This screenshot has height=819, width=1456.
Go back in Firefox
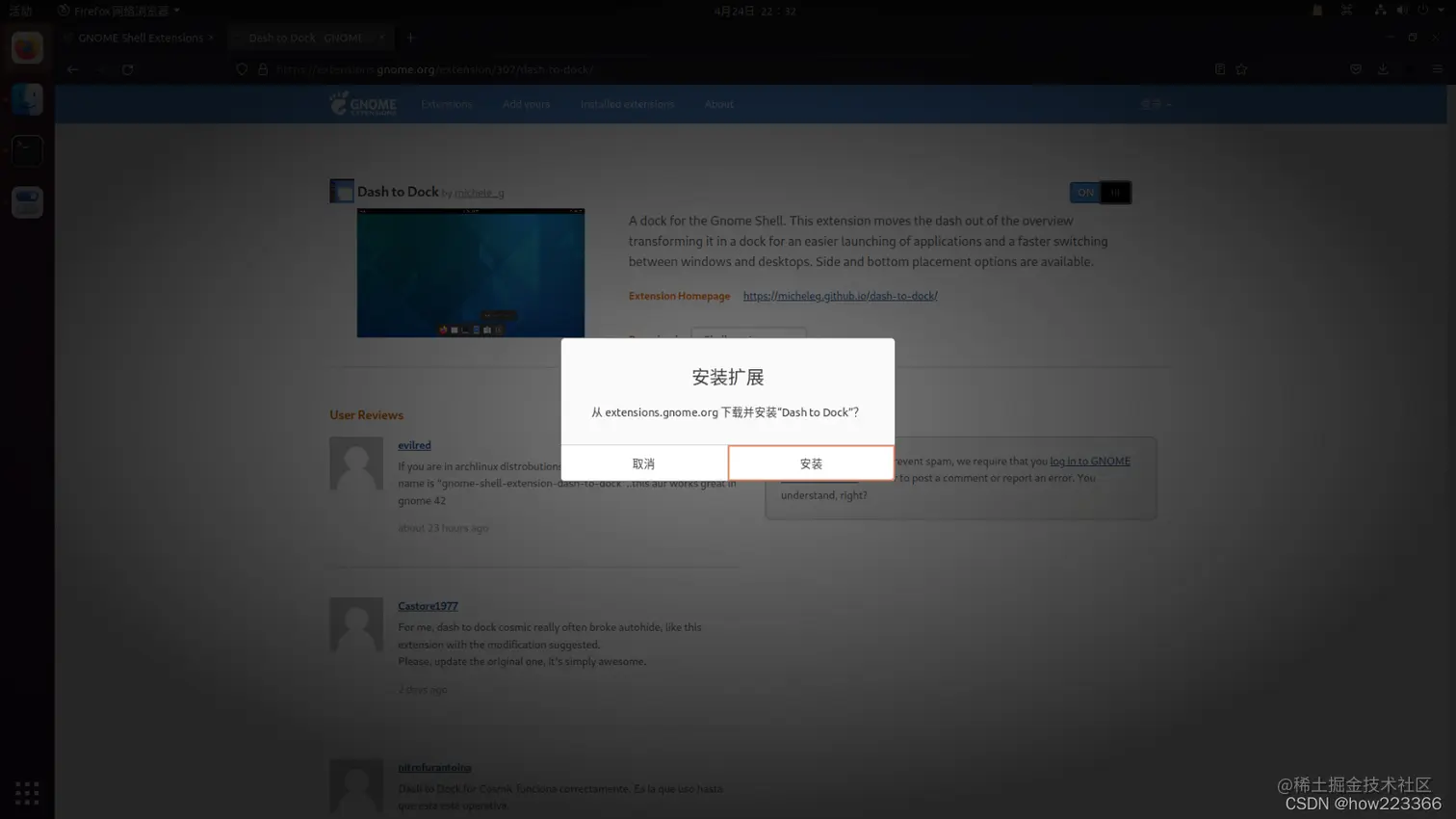click(72, 69)
